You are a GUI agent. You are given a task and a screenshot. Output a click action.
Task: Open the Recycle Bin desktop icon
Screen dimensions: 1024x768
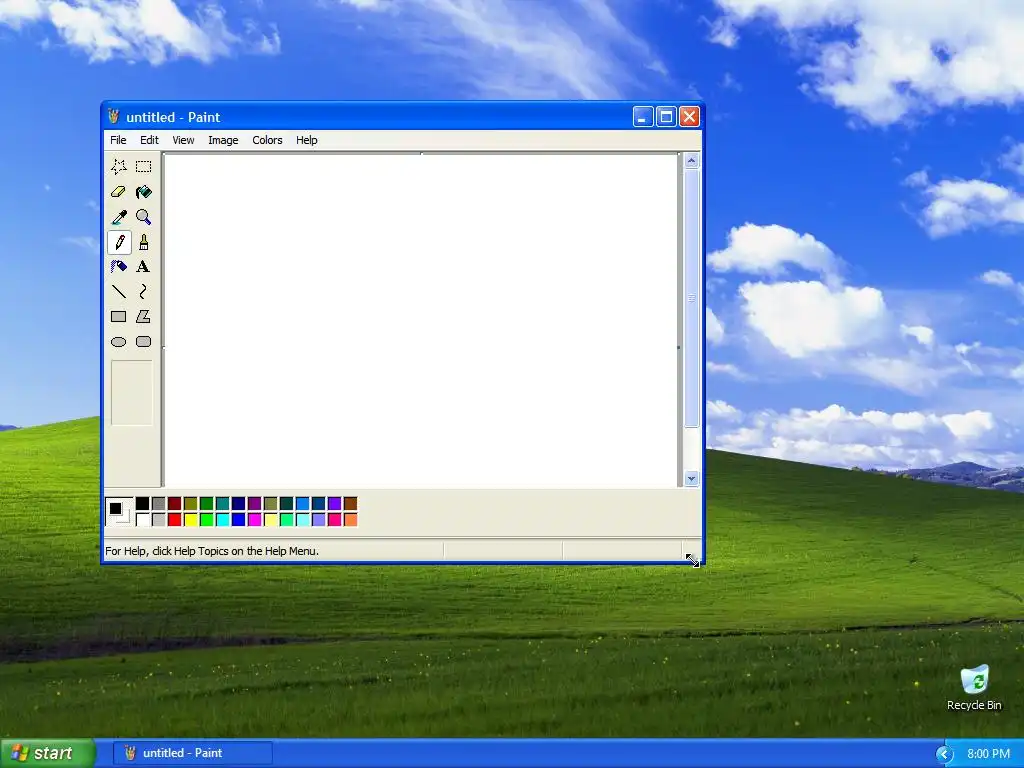[x=974, y=688]
